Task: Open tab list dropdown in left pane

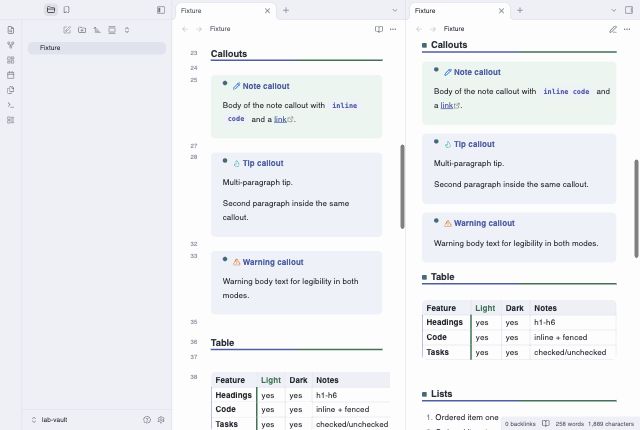Action: pyautogui.click(x=395, y=11)
